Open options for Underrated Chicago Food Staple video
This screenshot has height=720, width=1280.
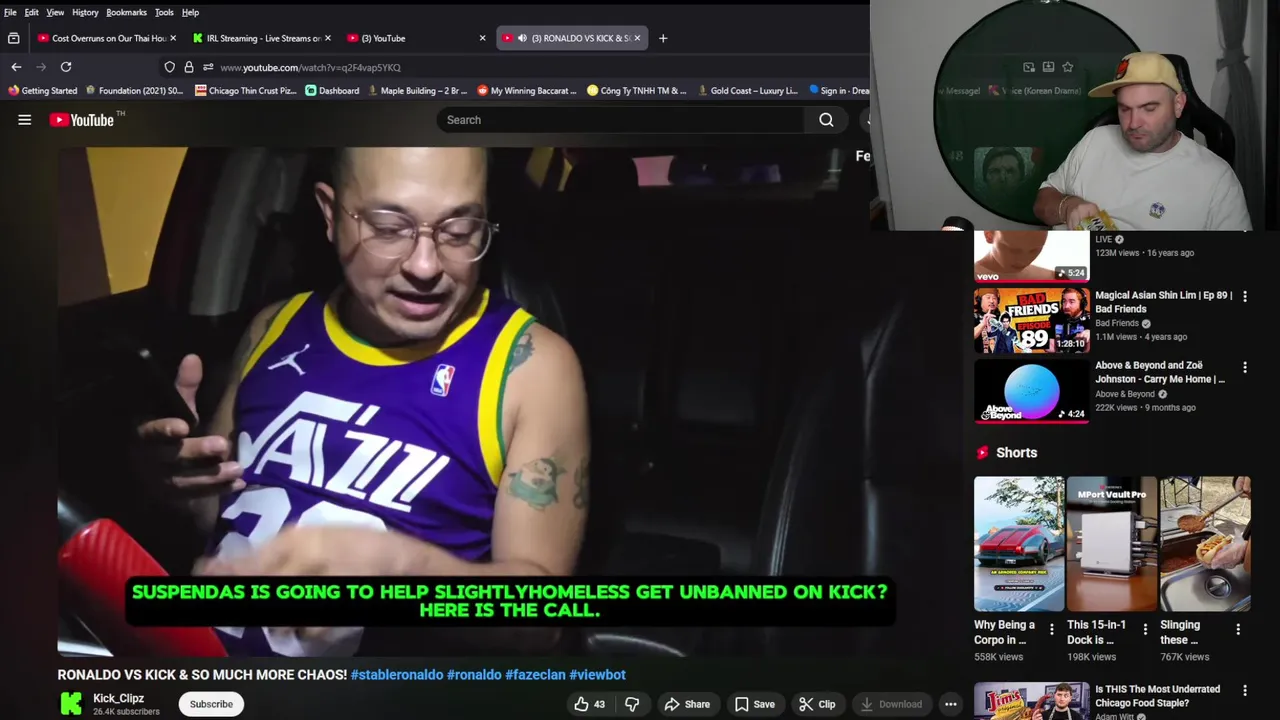pos(1245,690)
